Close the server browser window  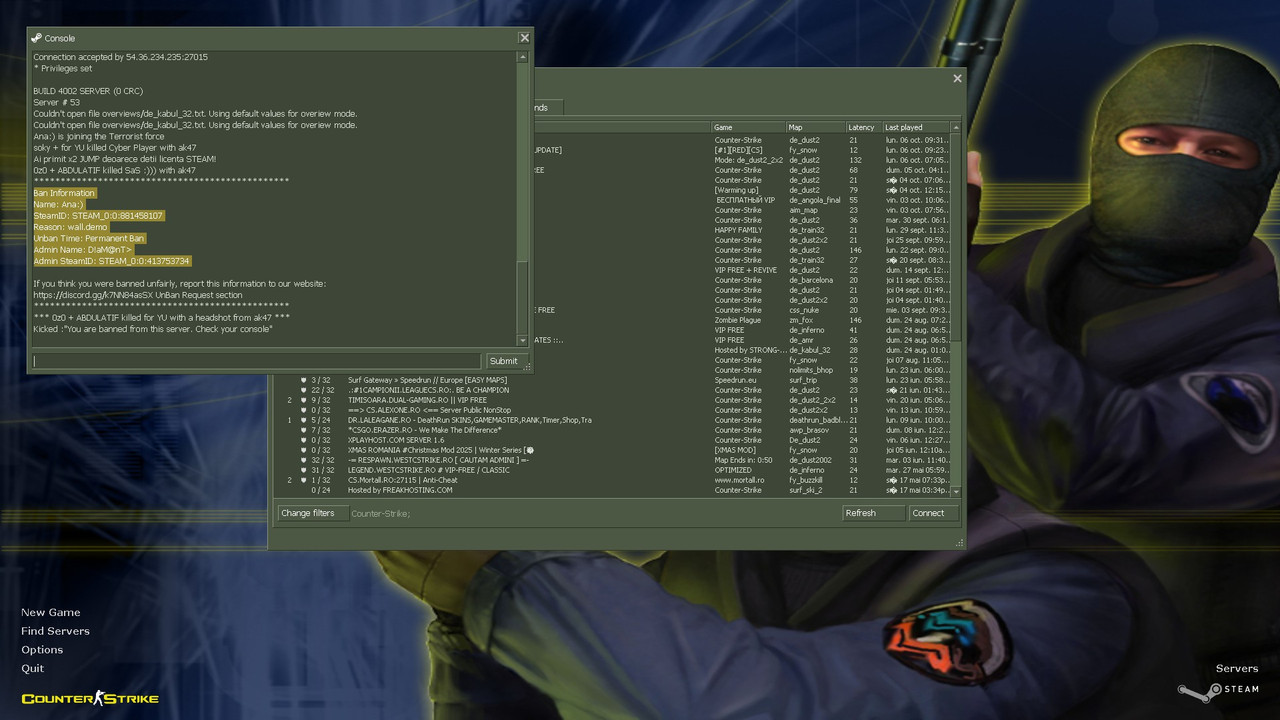pos(957,78)
